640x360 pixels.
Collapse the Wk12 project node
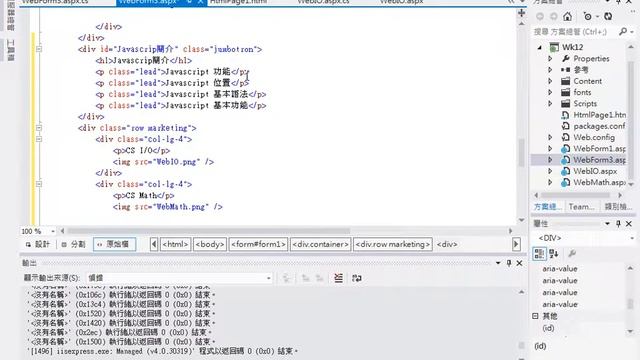[540, 47]
